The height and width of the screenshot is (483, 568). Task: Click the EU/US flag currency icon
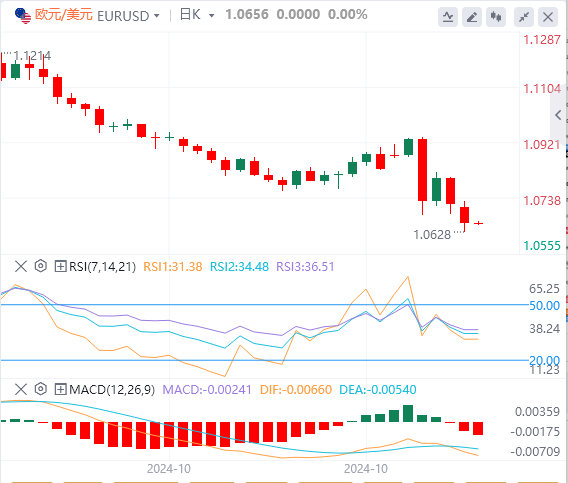(23, 16)
